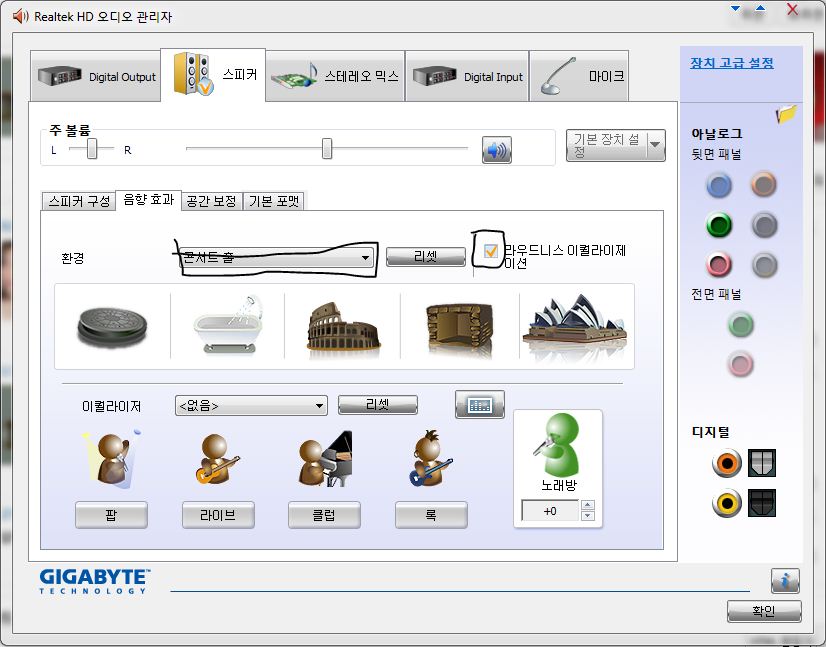Select the sewer manhole environment icon
This screenshot has height=647, width=826.
(x=112, y=328)
